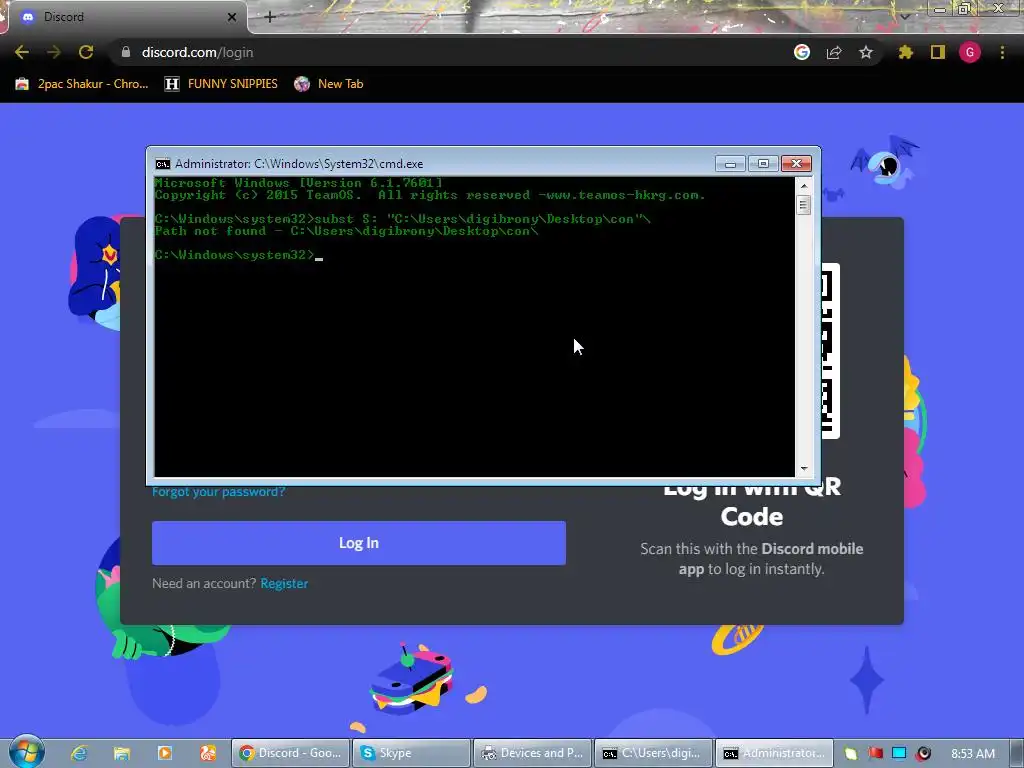Open a new Chrome tab with the plus button

pyautogui.click(x=270, y=17)
